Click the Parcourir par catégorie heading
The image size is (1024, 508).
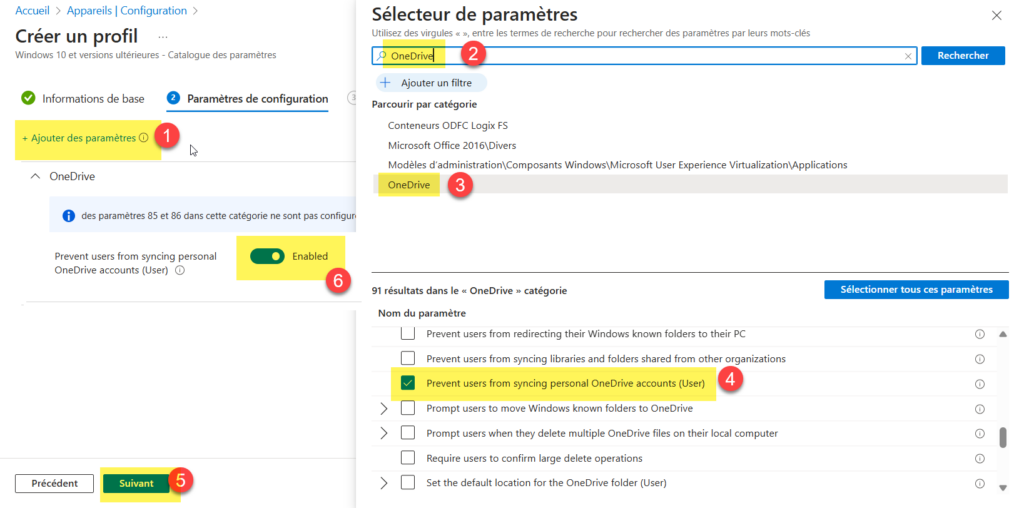(x=424, y=104)
